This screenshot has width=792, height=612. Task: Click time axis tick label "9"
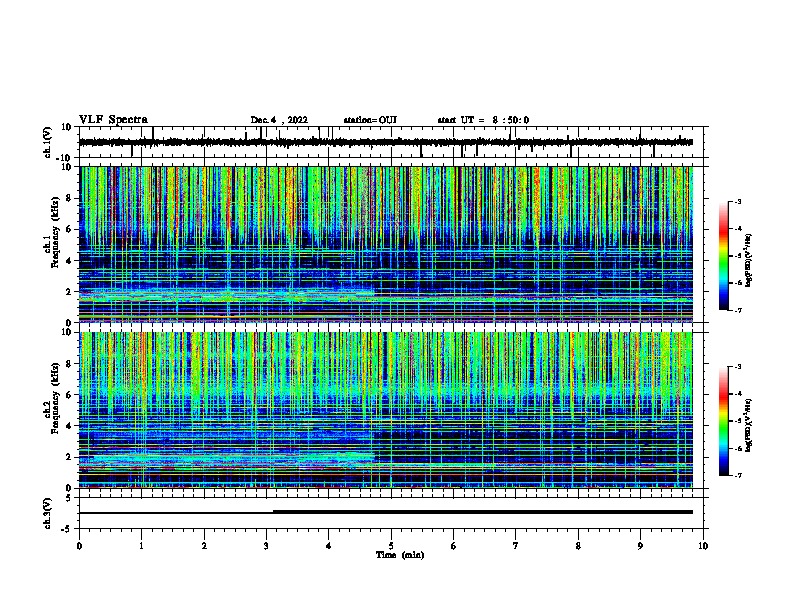640,546
